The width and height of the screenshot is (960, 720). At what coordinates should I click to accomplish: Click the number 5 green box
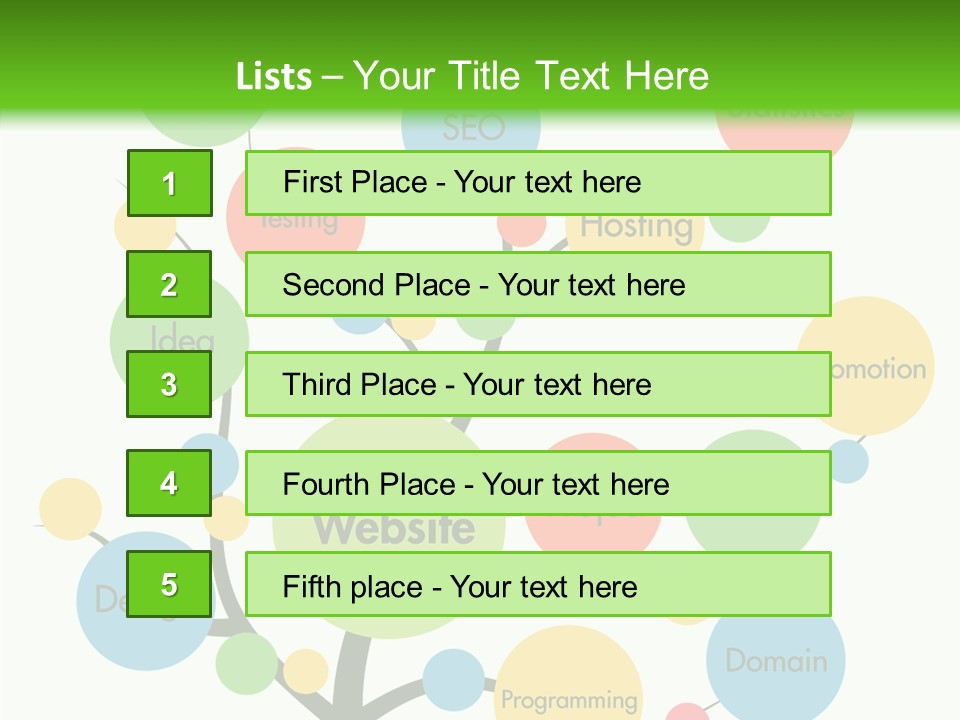[x=169, y=584]
